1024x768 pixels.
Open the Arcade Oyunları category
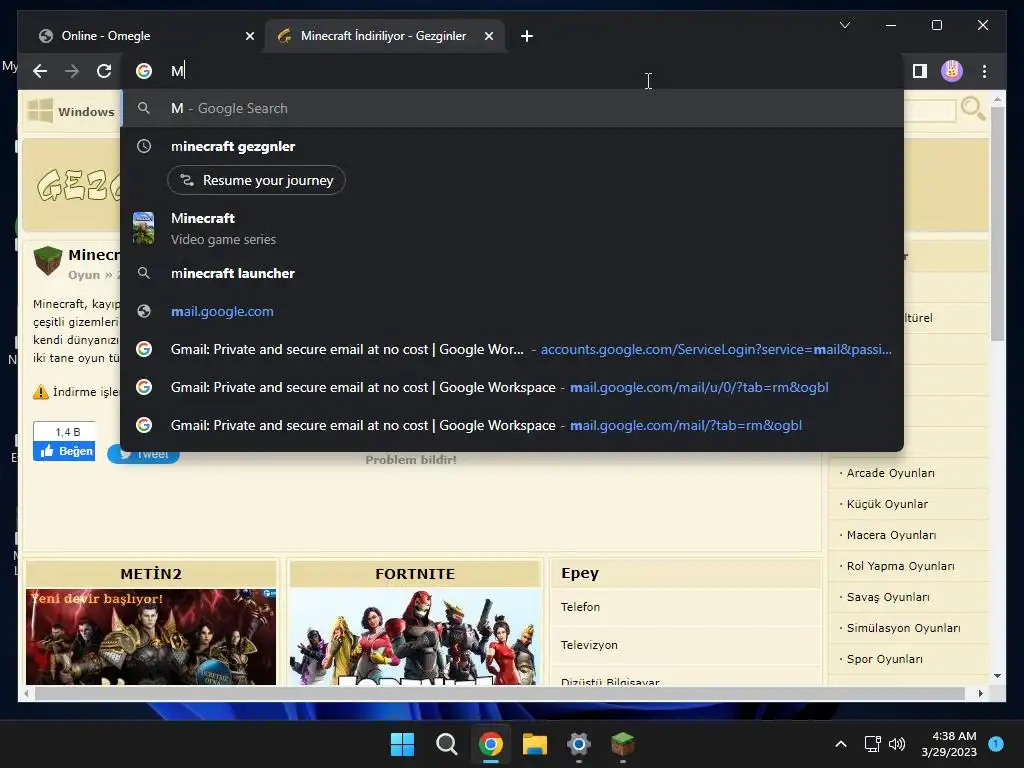click(890, 473)
